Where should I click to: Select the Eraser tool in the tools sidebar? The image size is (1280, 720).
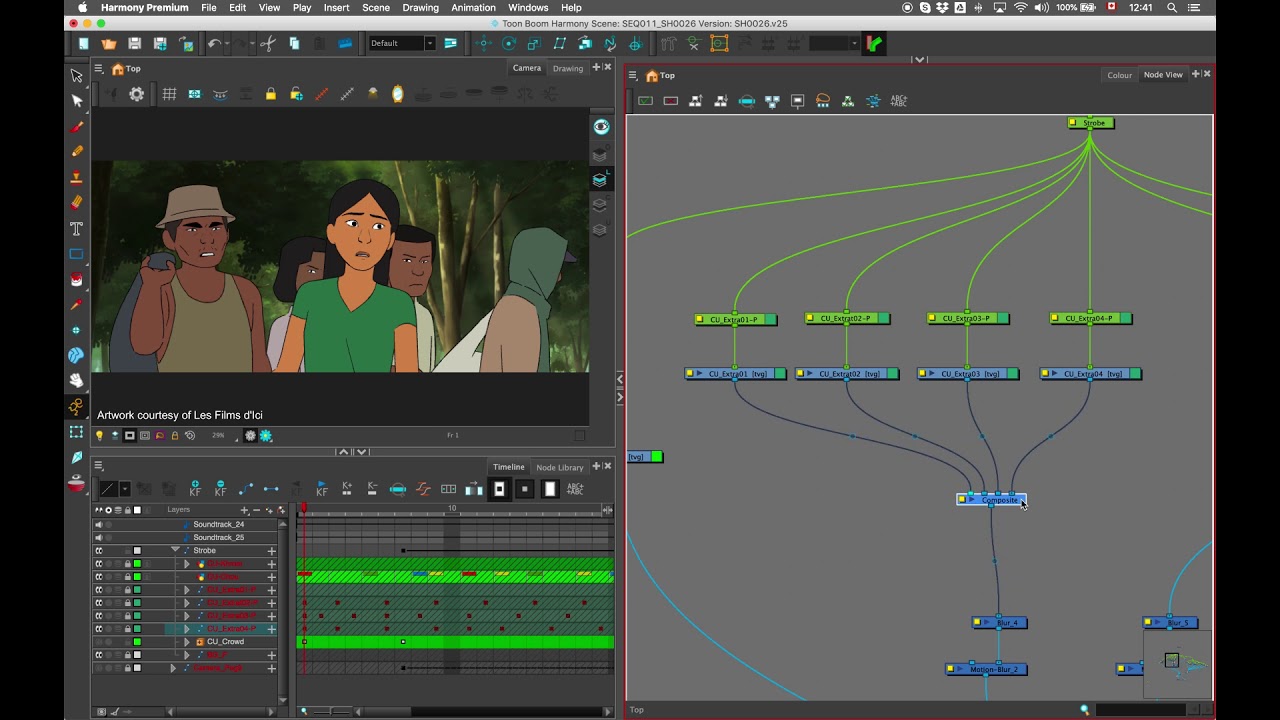77,202
